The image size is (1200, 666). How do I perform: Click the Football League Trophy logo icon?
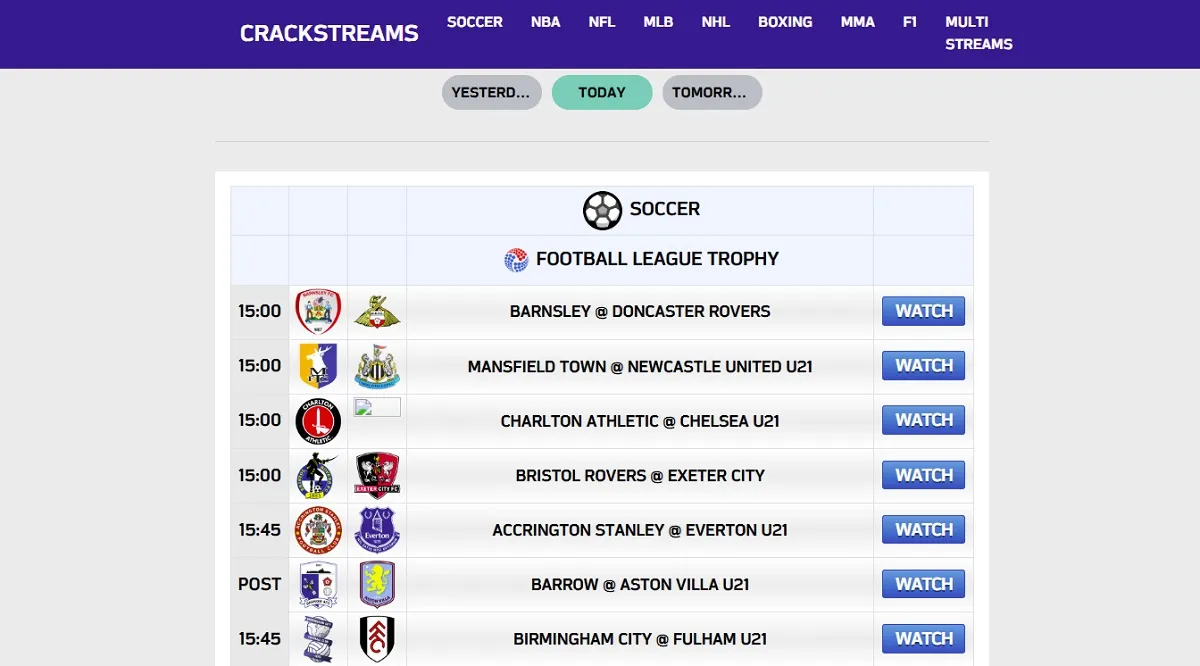click(x=516, y=260)
